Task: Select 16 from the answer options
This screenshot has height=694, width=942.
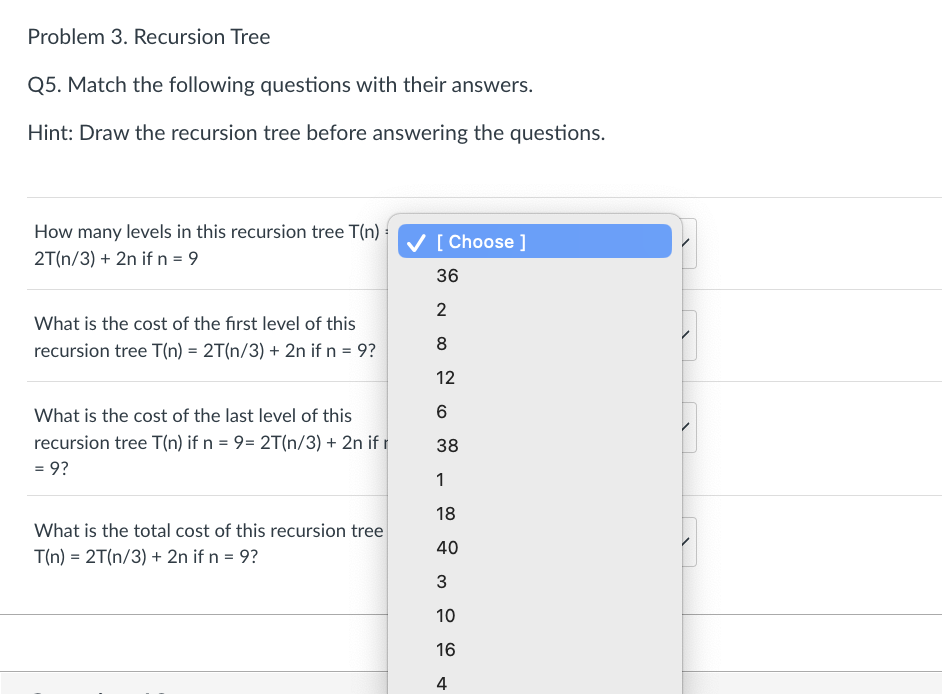Action: point(446,650)
